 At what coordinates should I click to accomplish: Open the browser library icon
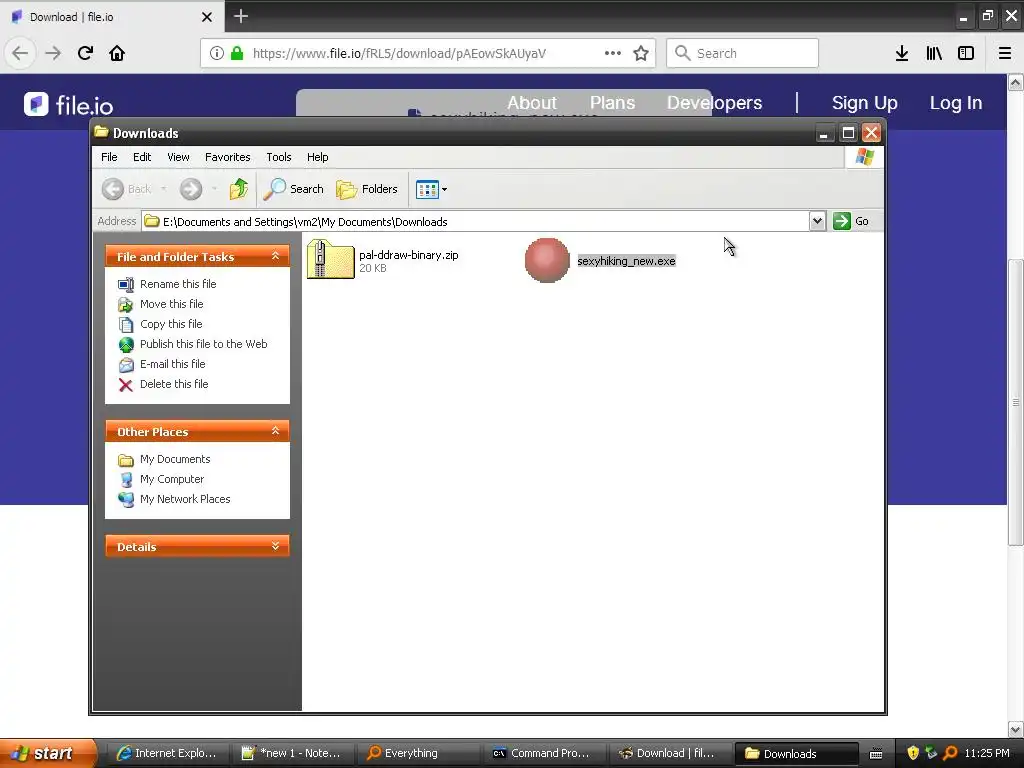934,53
